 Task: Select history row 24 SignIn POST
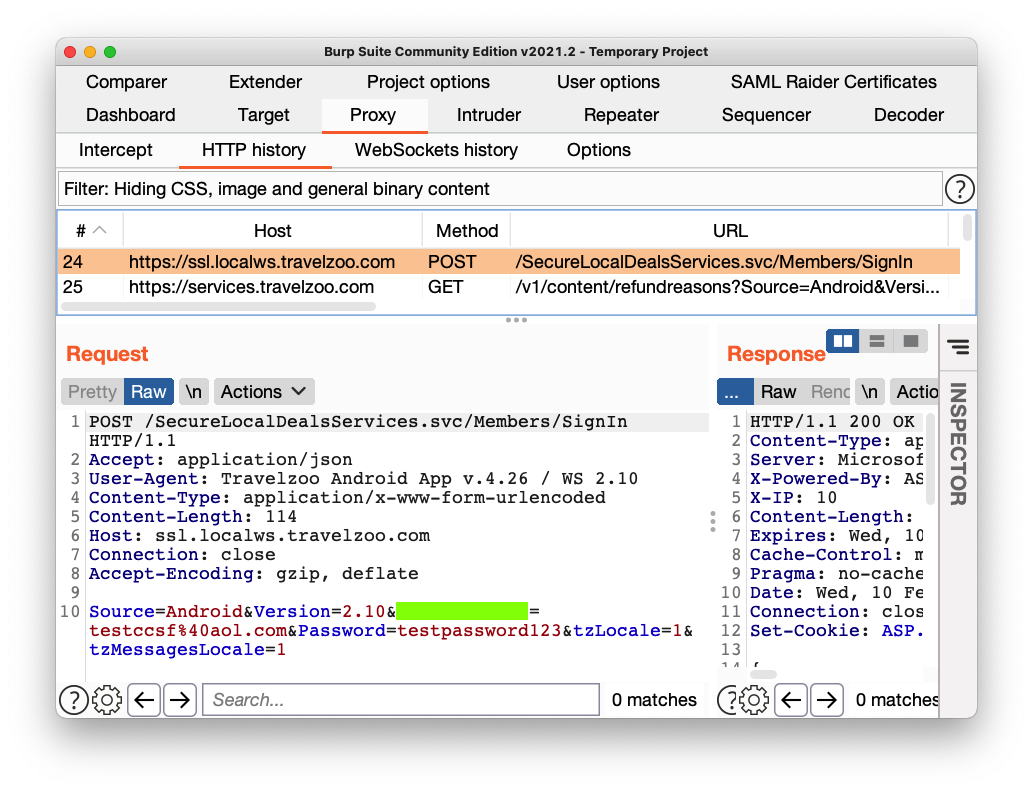pyautogui.click(x=509, y=262)
